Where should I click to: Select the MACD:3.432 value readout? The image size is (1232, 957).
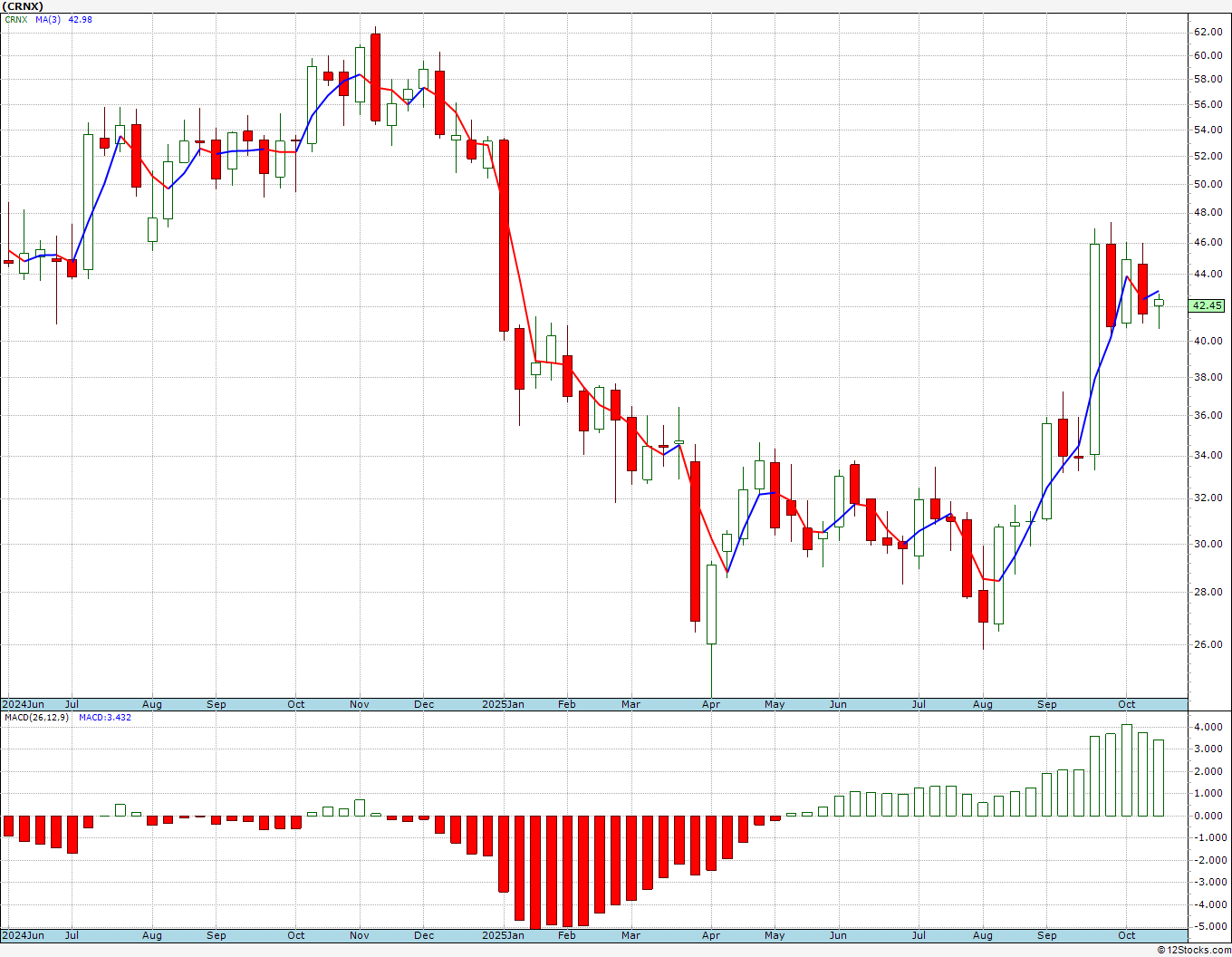(x=104, y=718)
